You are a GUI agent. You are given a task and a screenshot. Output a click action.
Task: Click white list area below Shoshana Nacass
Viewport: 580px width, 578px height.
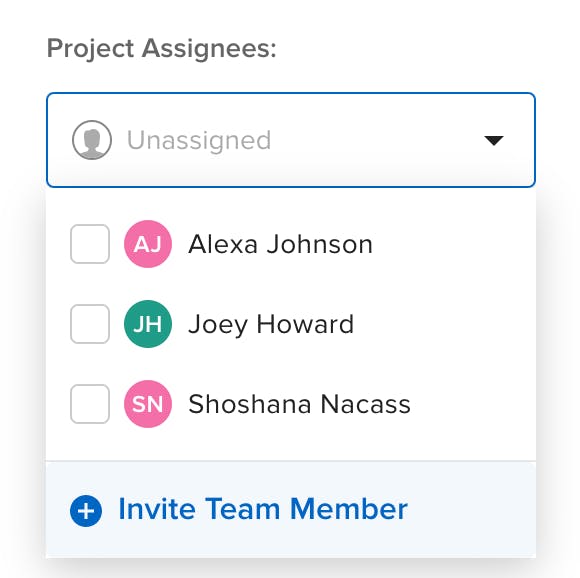click(291, 445)
